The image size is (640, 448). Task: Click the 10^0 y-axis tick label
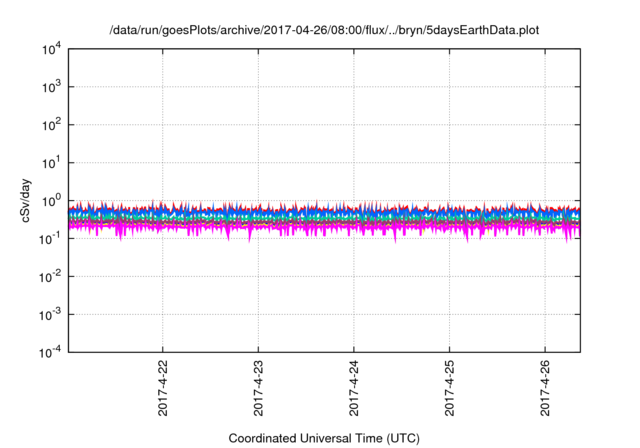pyautogui.click(x=52, y=201)
